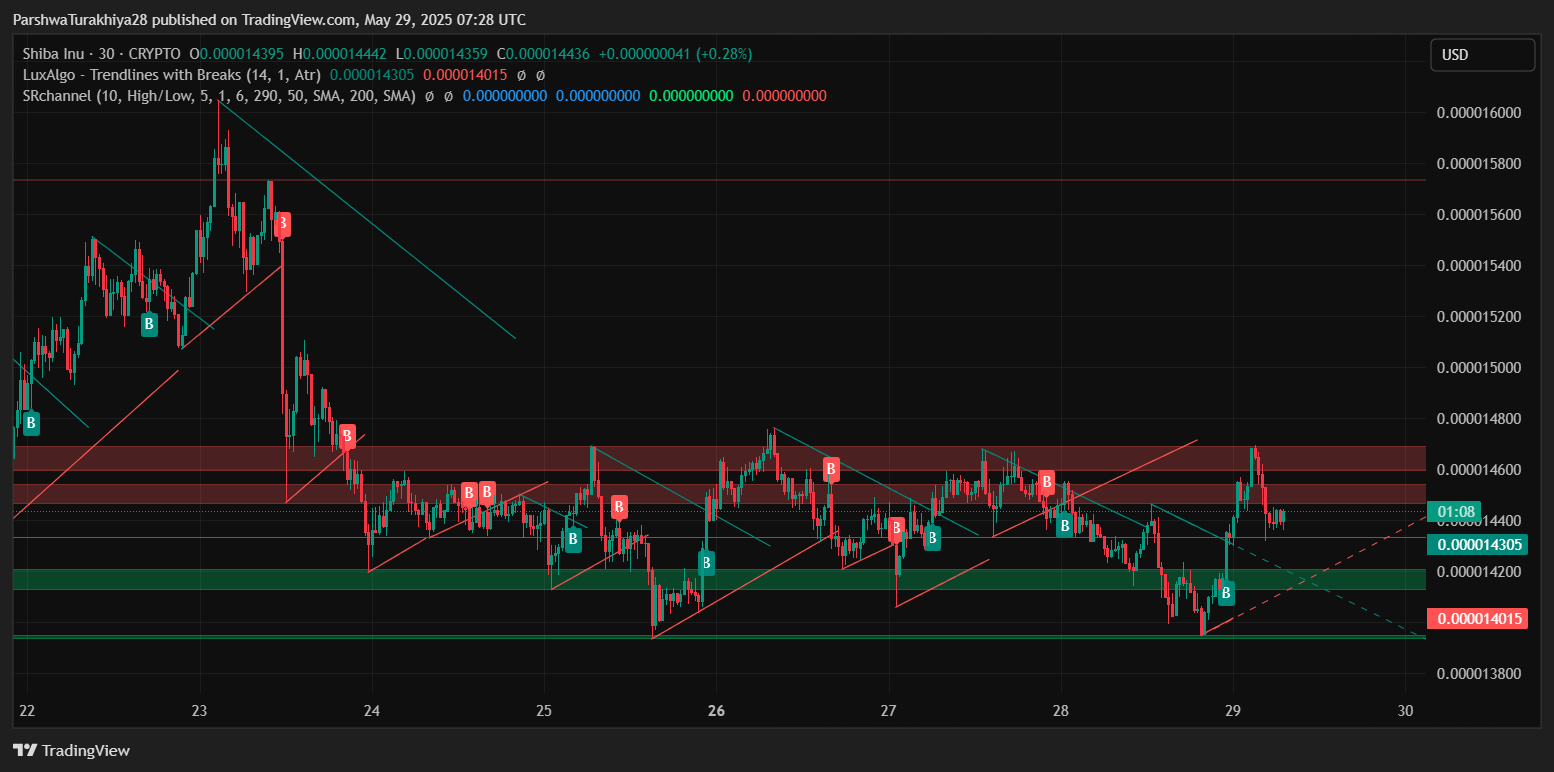Click the red B marker just before 28
This screenshot has width=1554, height=772.
[x=1046, y=483]
